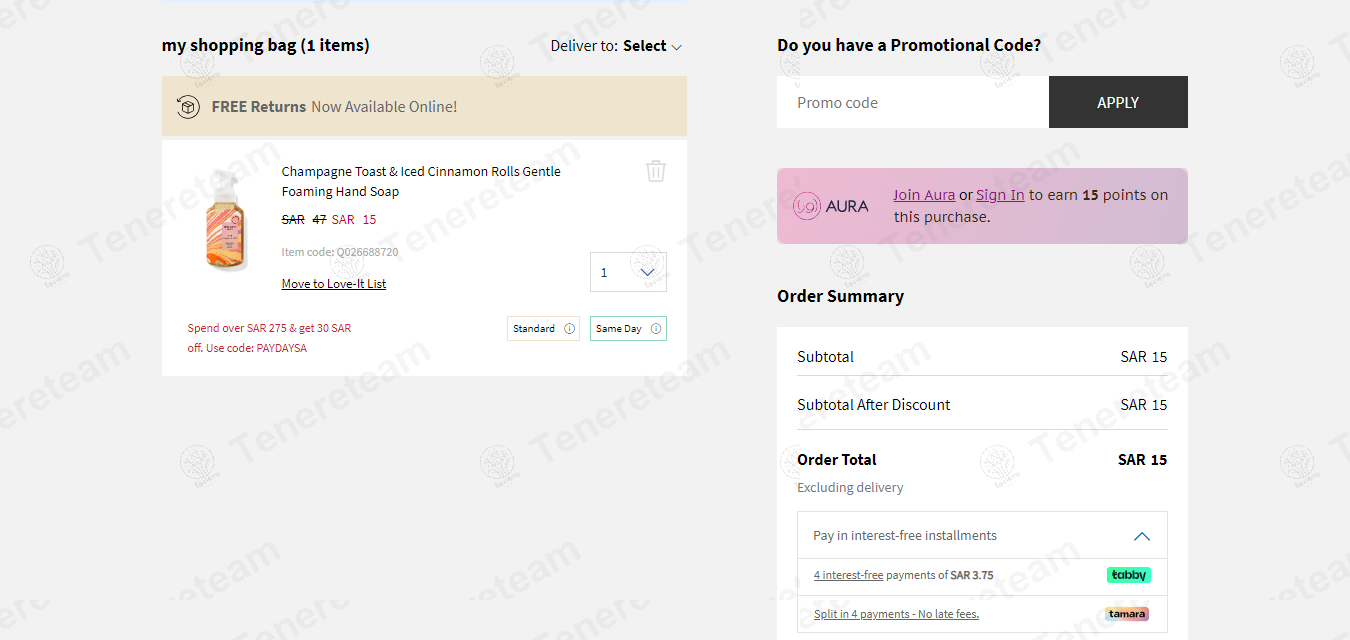
Task: Click the Aura logo in pink banner
Action: tap(830, 206)
